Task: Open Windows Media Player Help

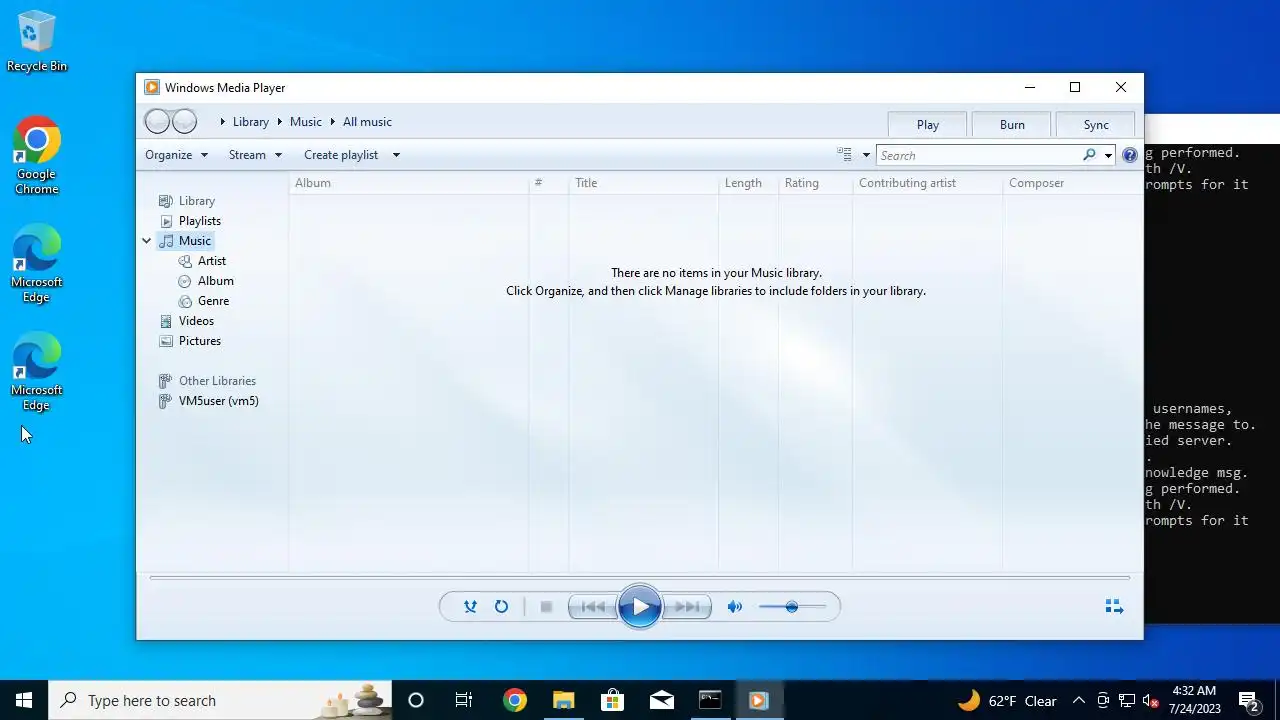Action: pos(1130,155)
